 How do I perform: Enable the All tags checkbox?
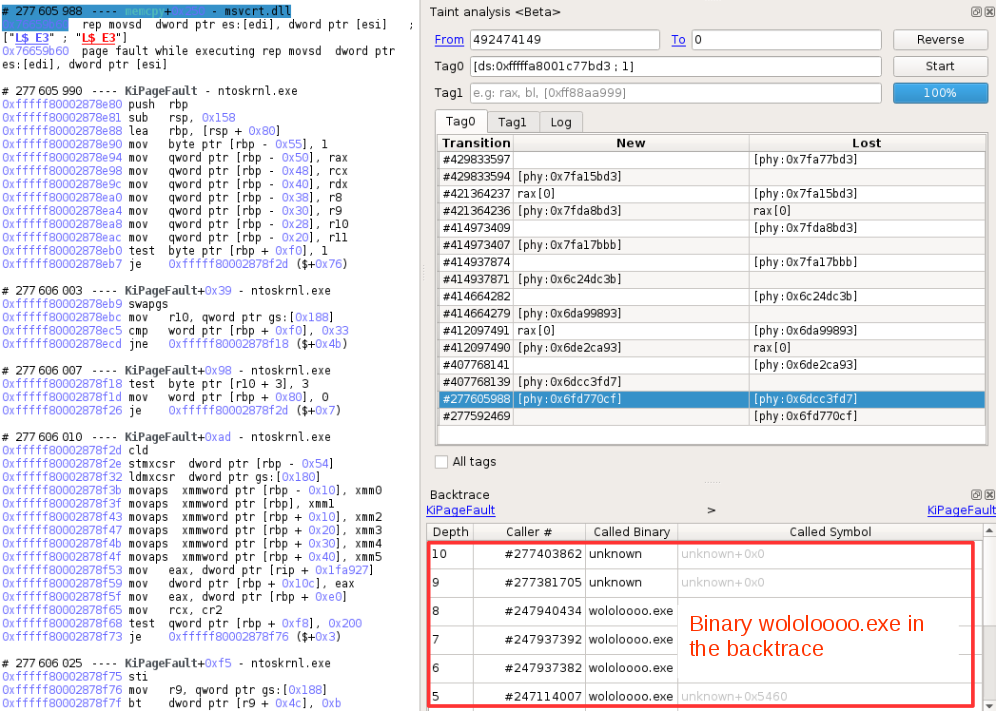[x=442, y=462]
